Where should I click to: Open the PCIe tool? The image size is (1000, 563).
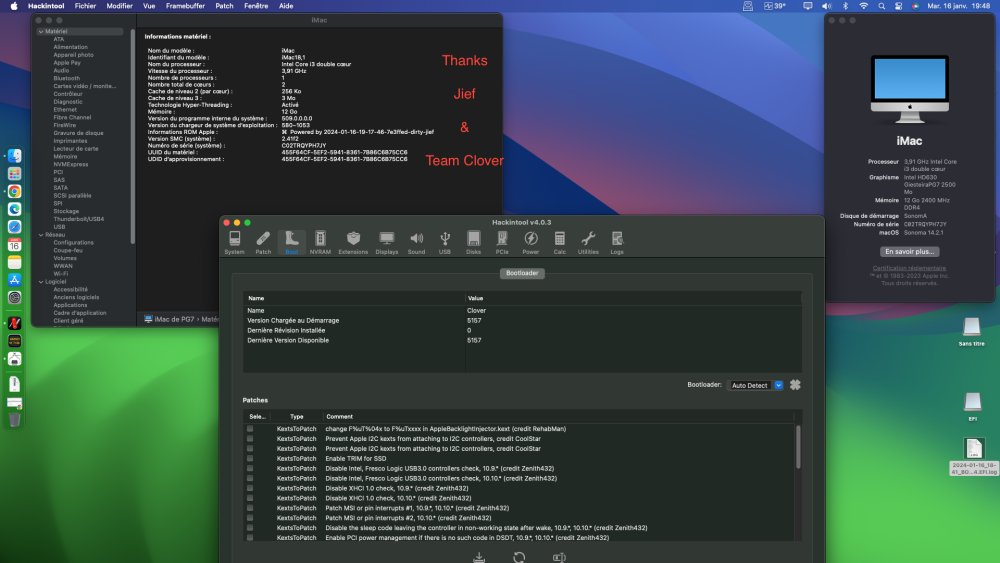(502, 243)
